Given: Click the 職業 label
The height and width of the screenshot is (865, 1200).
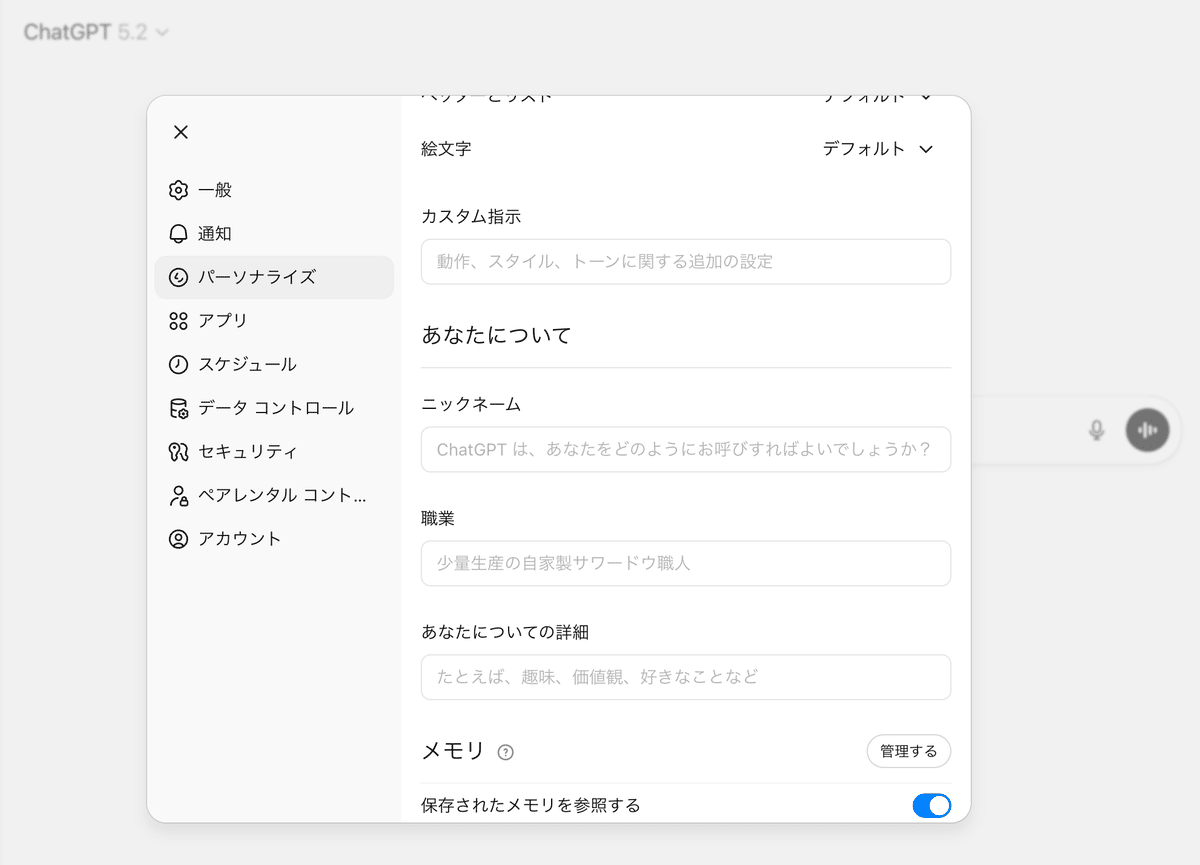Looking at the screenshot, I should point(438,518).
